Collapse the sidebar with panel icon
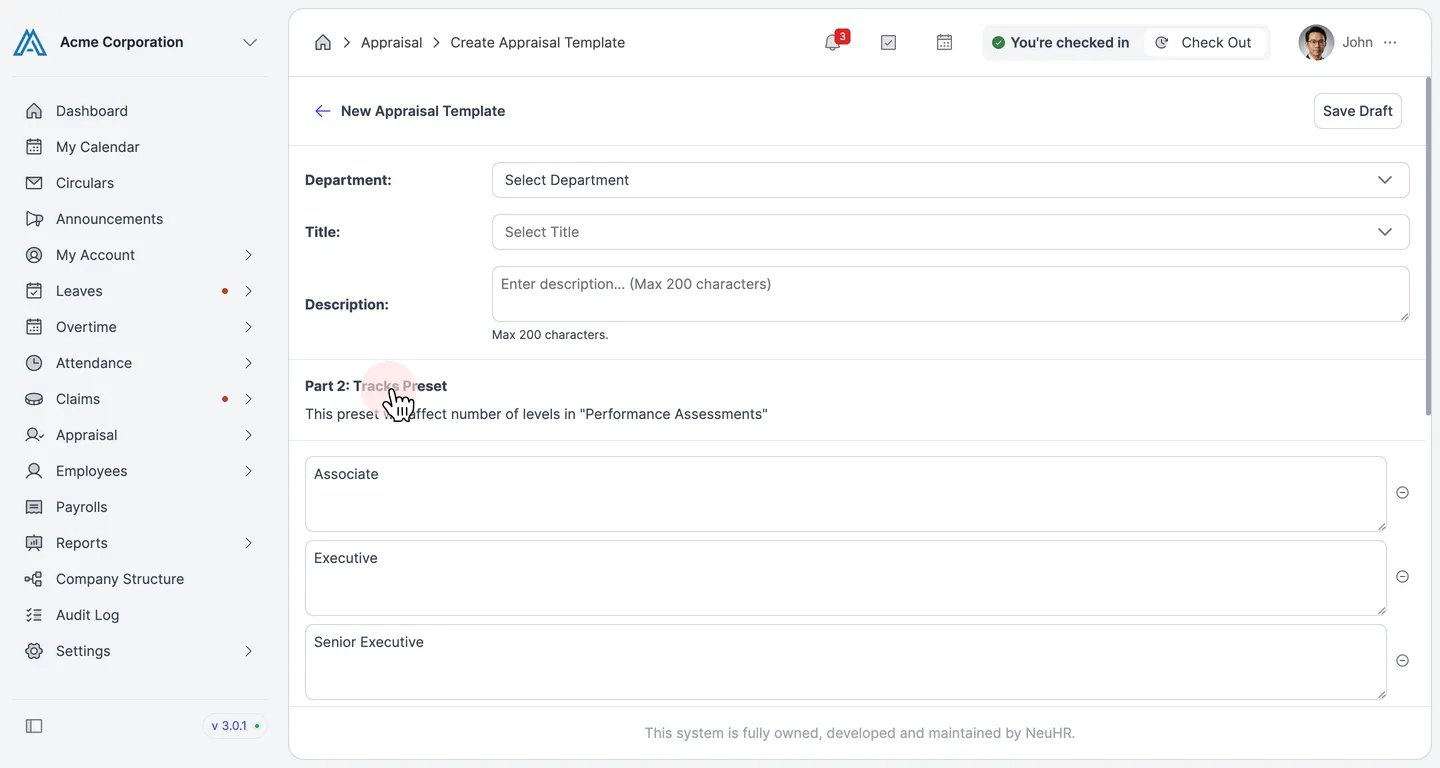The image size is (1440, 768). (34, 726)
